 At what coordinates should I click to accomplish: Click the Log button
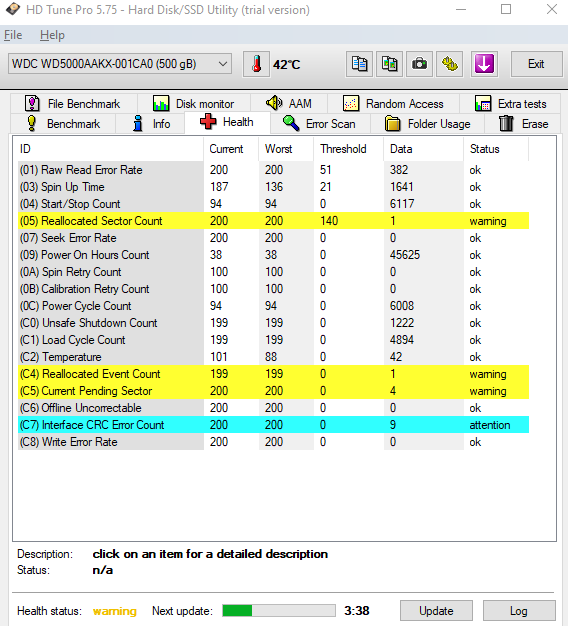[519, 611]
